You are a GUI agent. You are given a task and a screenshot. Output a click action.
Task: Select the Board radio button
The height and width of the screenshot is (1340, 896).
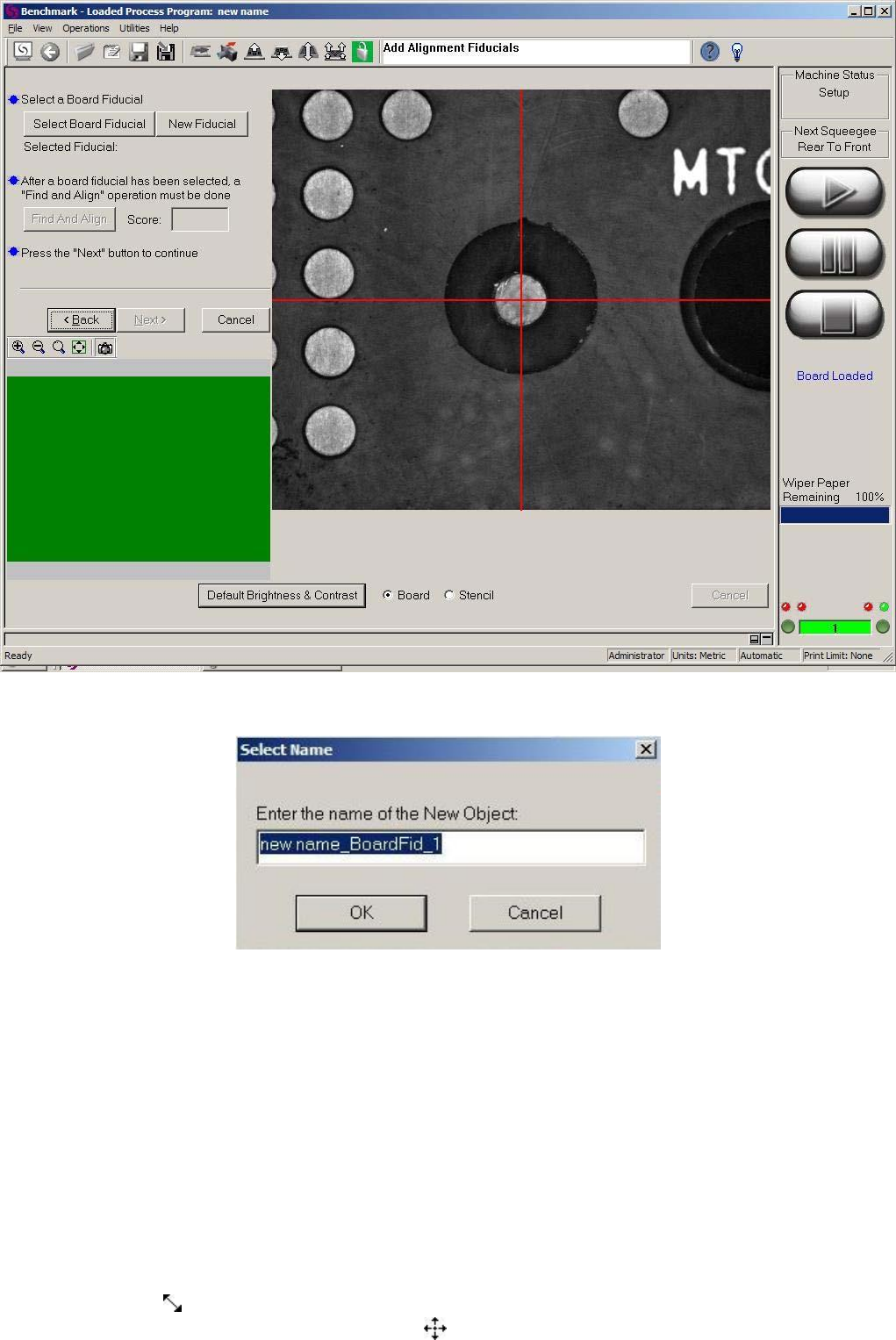tap(387, 595)
